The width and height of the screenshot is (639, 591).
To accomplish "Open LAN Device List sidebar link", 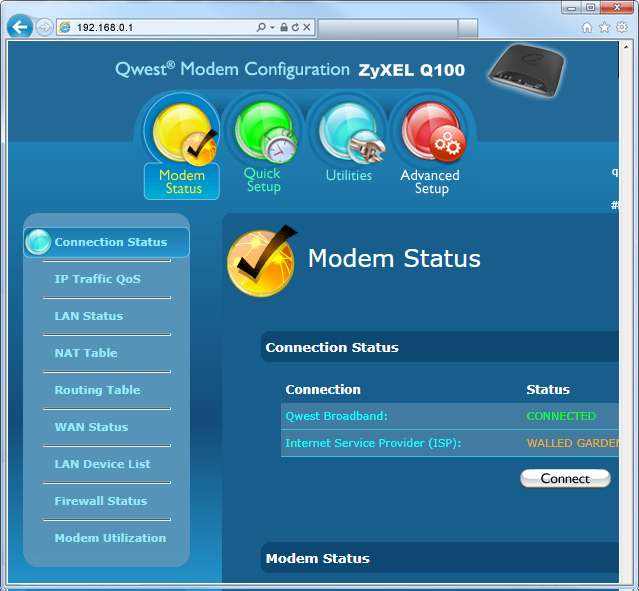I will click(103, 464).
